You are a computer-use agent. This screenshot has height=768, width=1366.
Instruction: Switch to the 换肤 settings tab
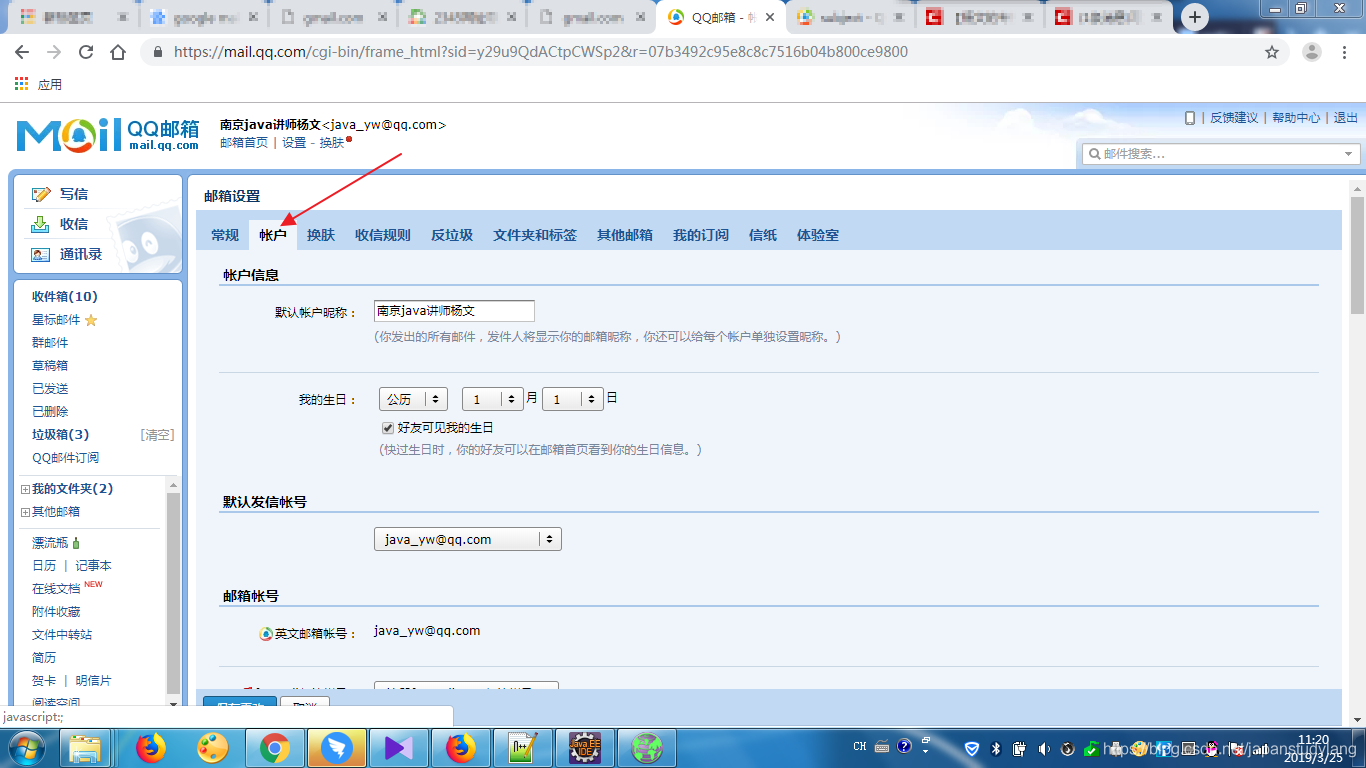click(x=321, y=235)
